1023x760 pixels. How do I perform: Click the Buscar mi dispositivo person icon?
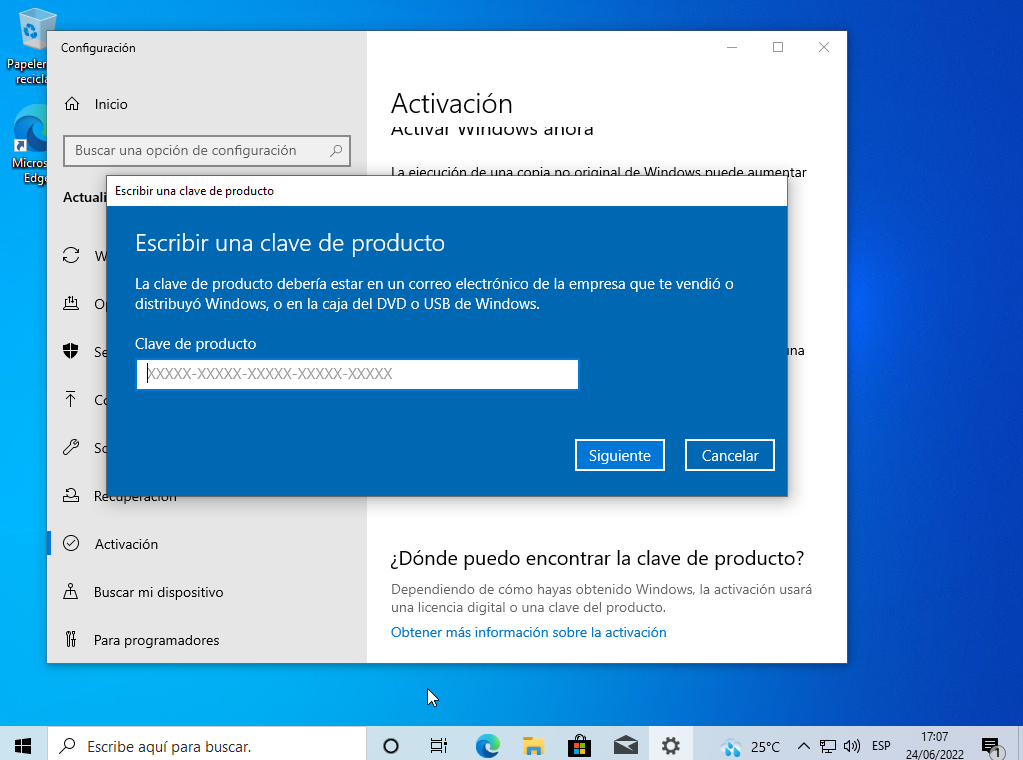[71, 592]
